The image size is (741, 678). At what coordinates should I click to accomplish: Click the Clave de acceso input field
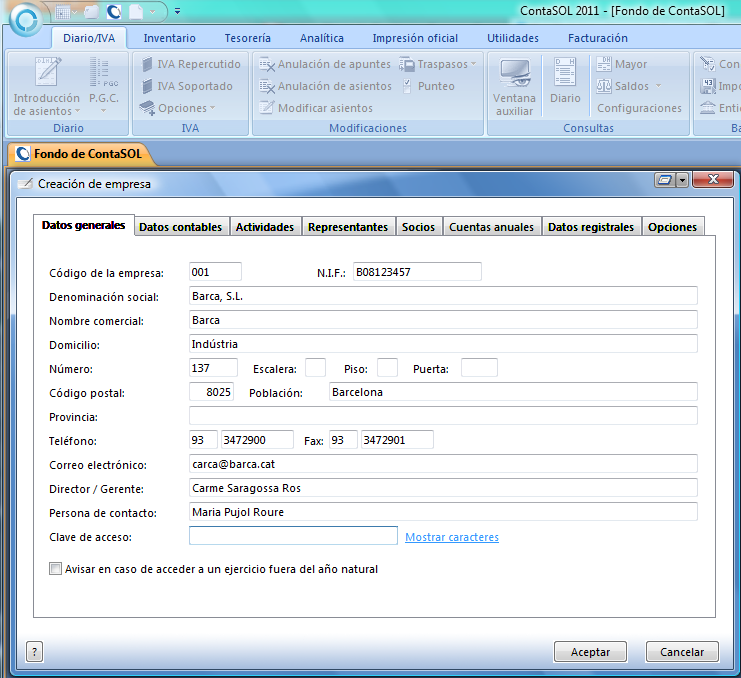pos(293,536)
